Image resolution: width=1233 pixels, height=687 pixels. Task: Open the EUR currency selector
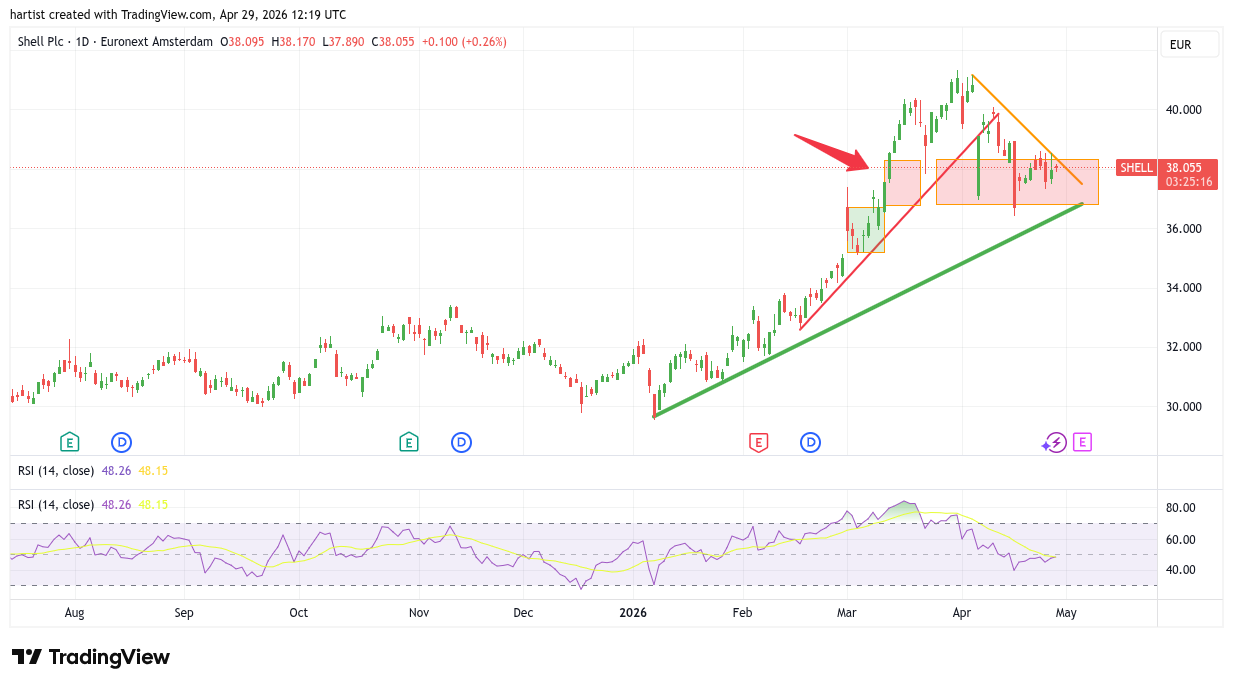pyautogui.click(x=1189, y=45)
